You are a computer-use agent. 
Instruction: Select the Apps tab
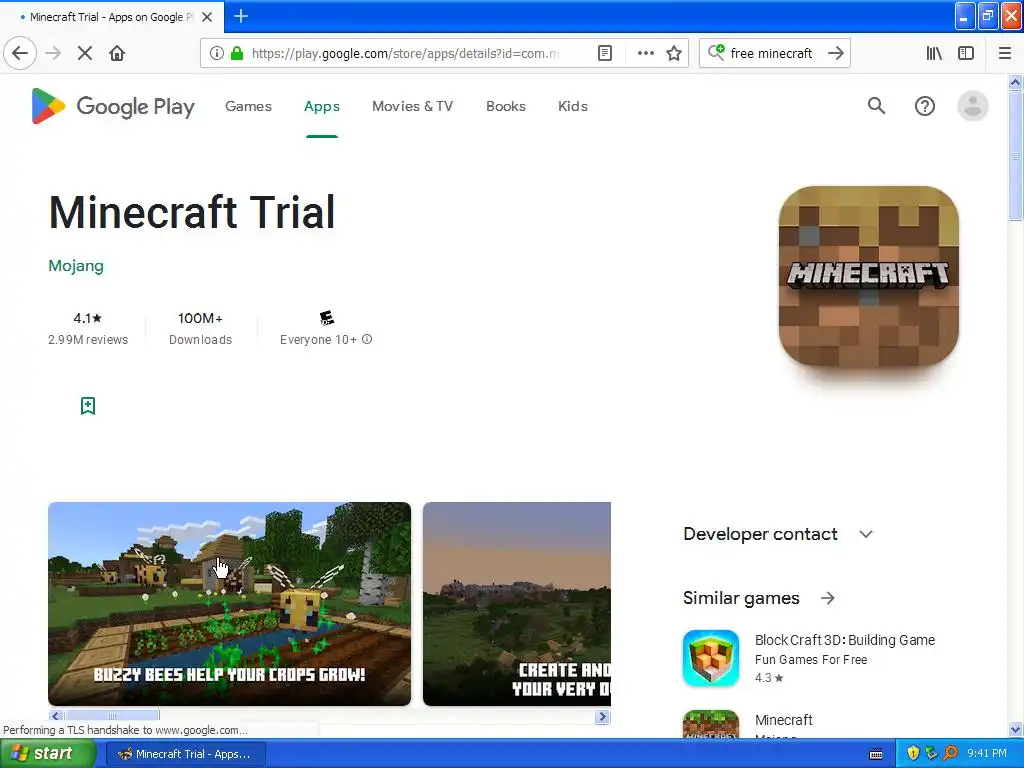[x=322, y=106]
